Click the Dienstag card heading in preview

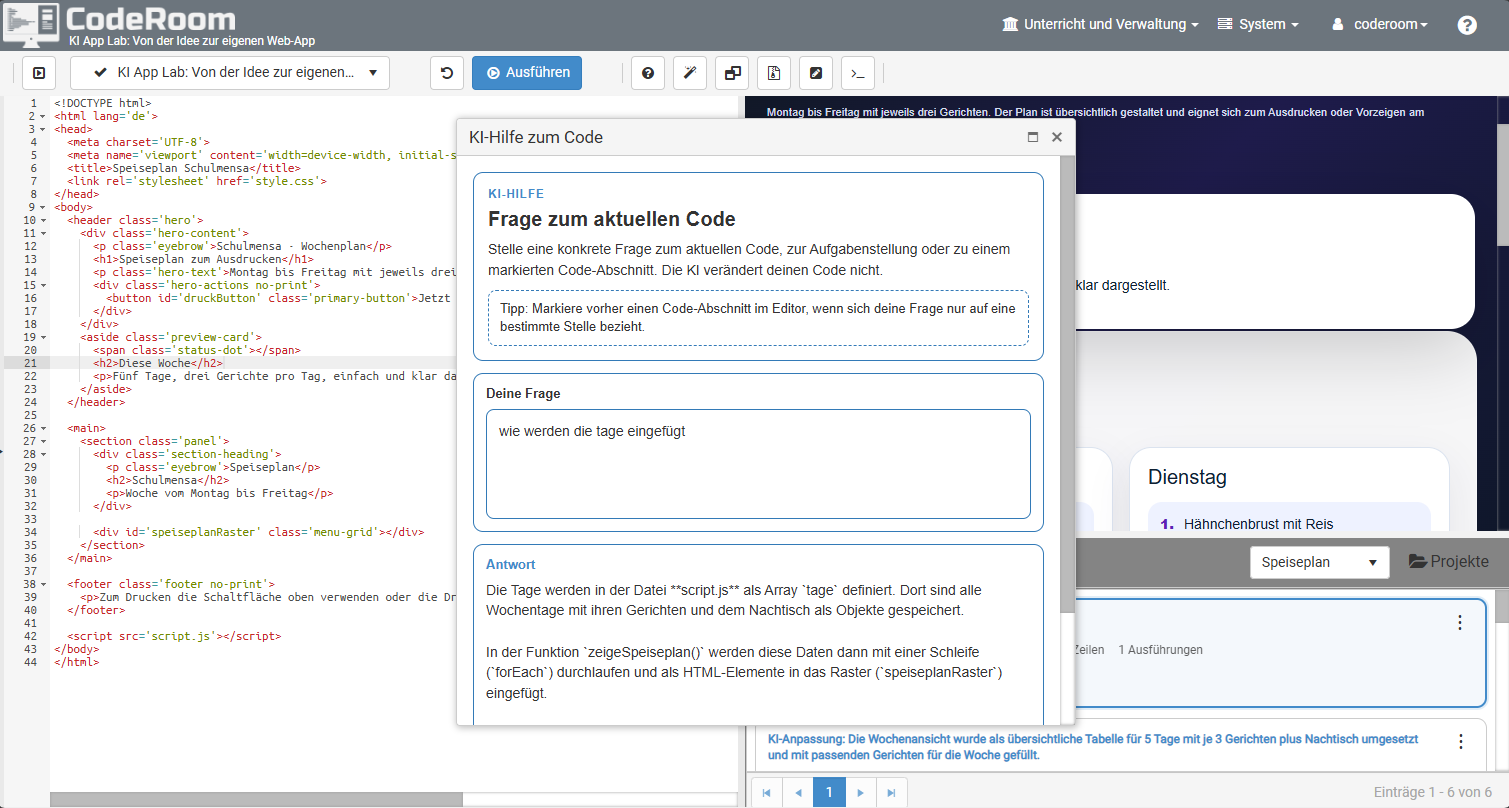[1187, 477]
